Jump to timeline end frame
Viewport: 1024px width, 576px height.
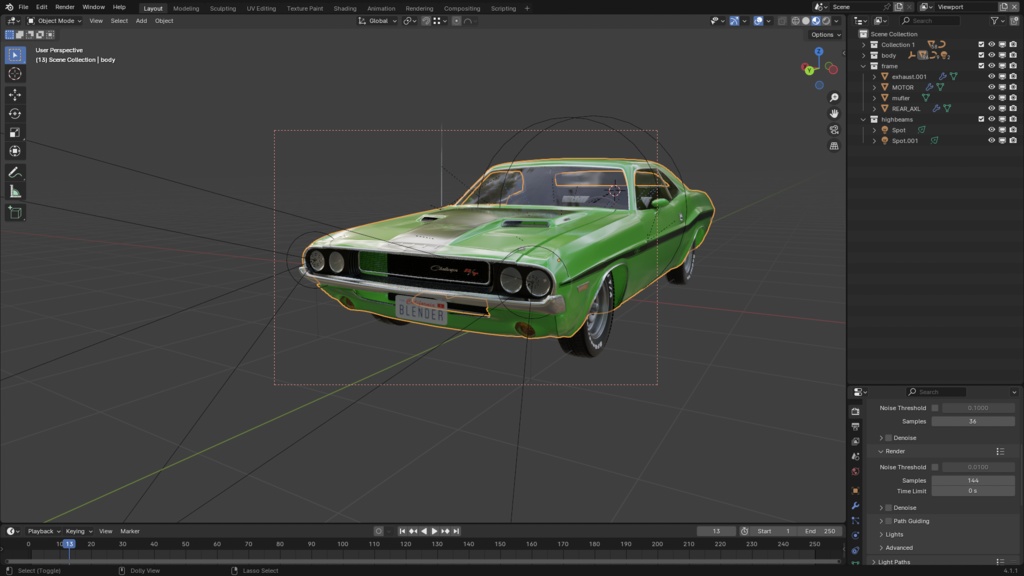coord(456,532)
